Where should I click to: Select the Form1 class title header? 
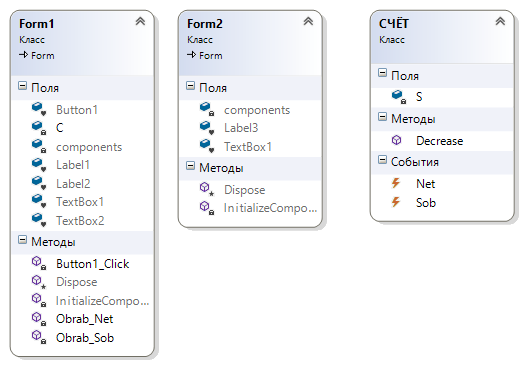coord(36,24)
